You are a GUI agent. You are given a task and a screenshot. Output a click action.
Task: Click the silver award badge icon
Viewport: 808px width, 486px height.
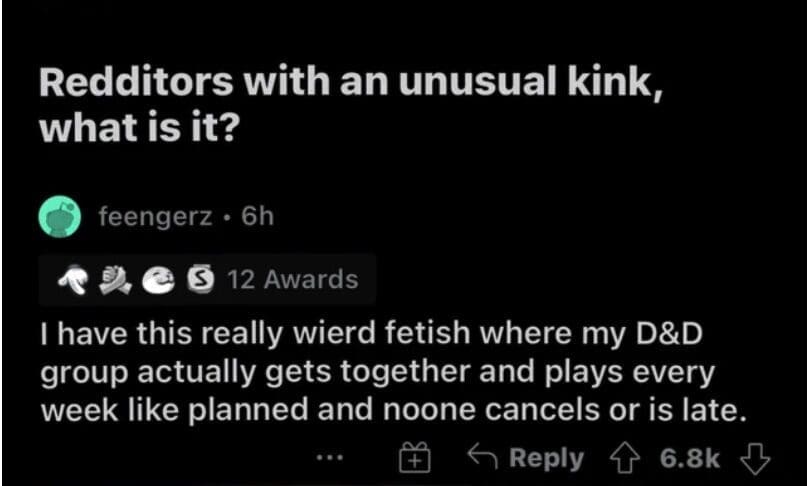pos(201,279)
